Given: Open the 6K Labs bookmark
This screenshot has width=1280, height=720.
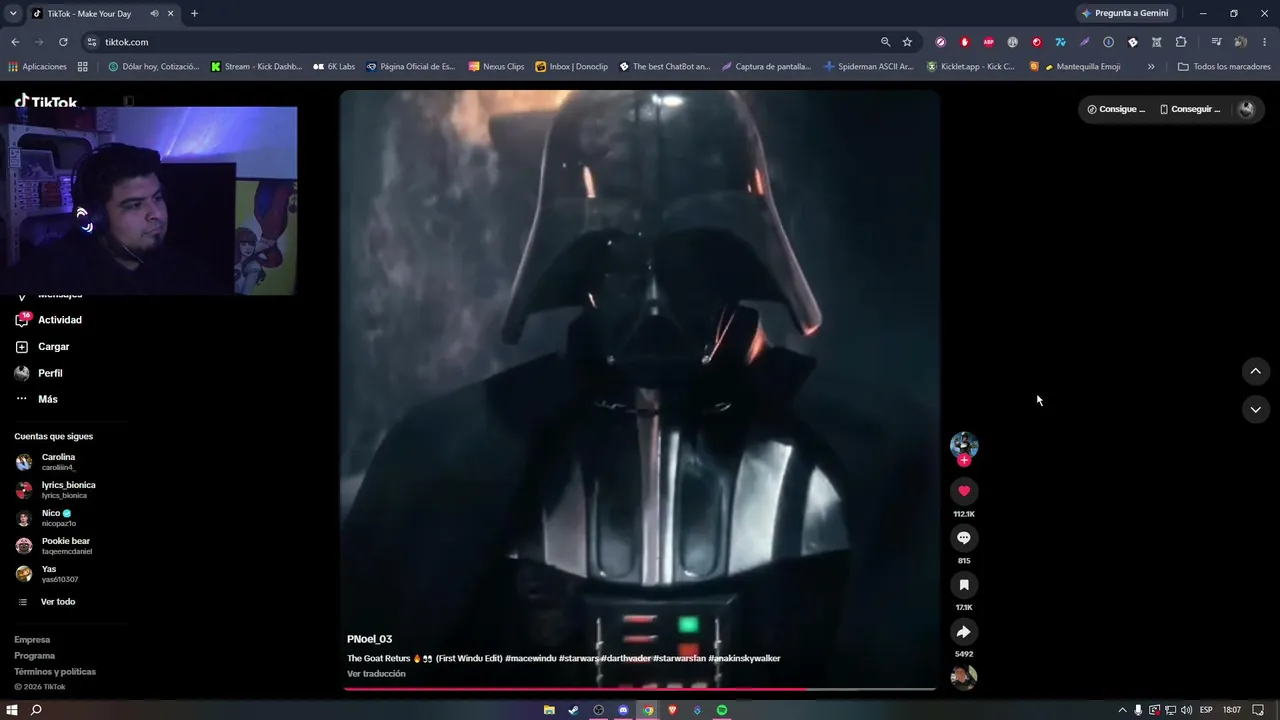Looking at the screenshot, I should tap(334, 67).
